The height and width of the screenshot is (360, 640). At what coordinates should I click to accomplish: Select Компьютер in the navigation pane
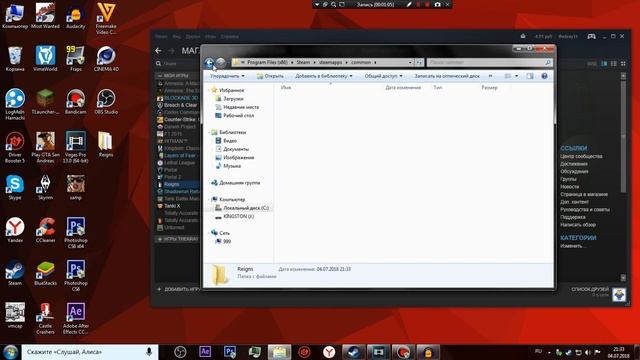[232, 200]
